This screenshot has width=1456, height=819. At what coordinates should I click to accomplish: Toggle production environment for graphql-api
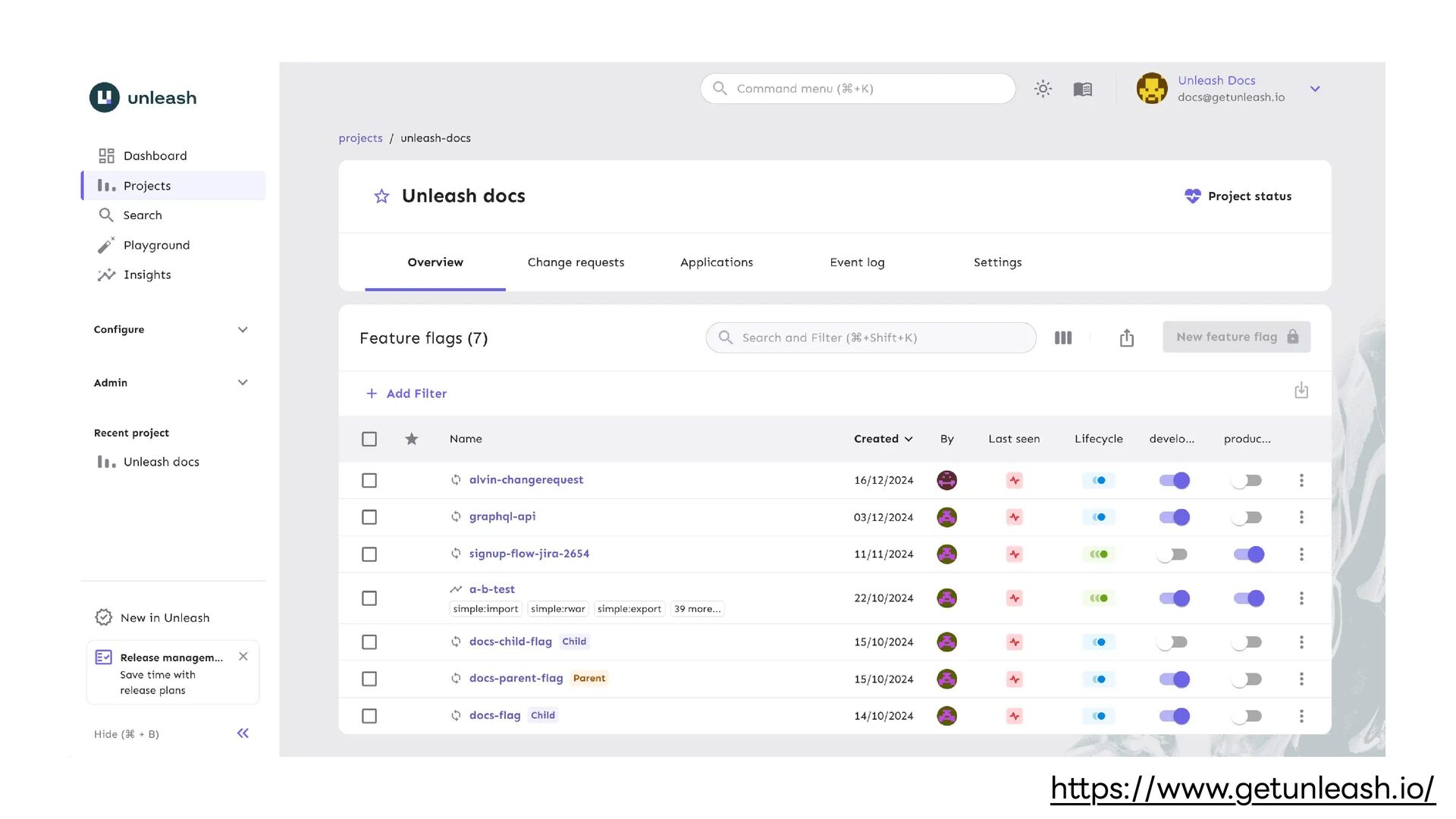[1247, 517]
